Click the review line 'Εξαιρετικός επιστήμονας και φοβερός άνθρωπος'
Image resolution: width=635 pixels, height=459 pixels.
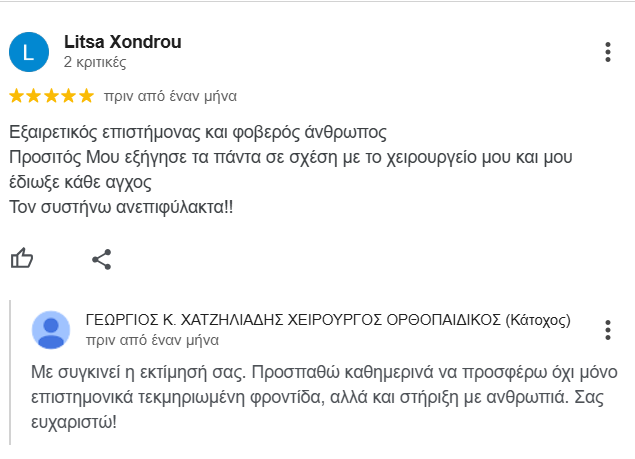click(x=198, y=132)
